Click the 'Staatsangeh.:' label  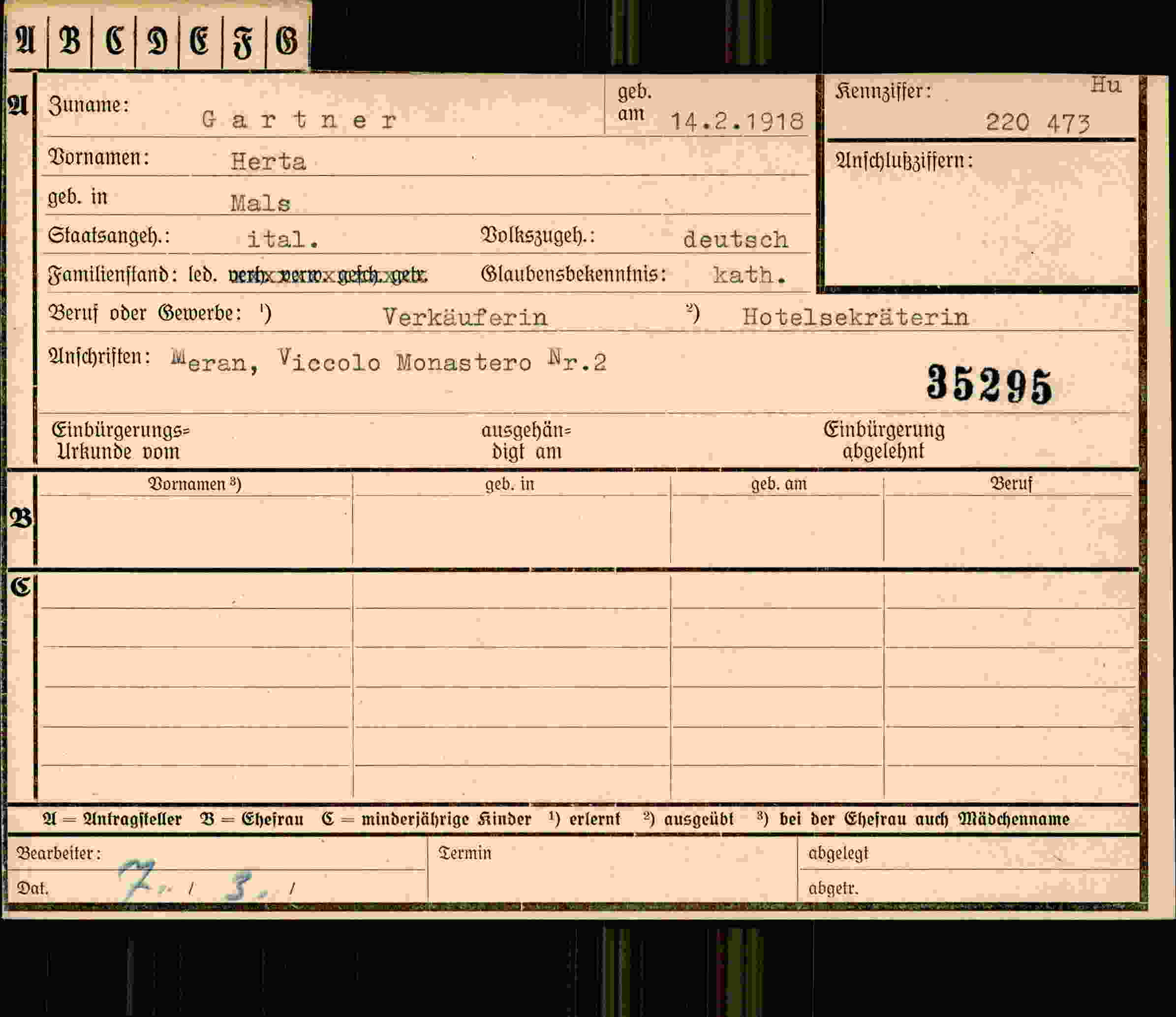[109, 236]
